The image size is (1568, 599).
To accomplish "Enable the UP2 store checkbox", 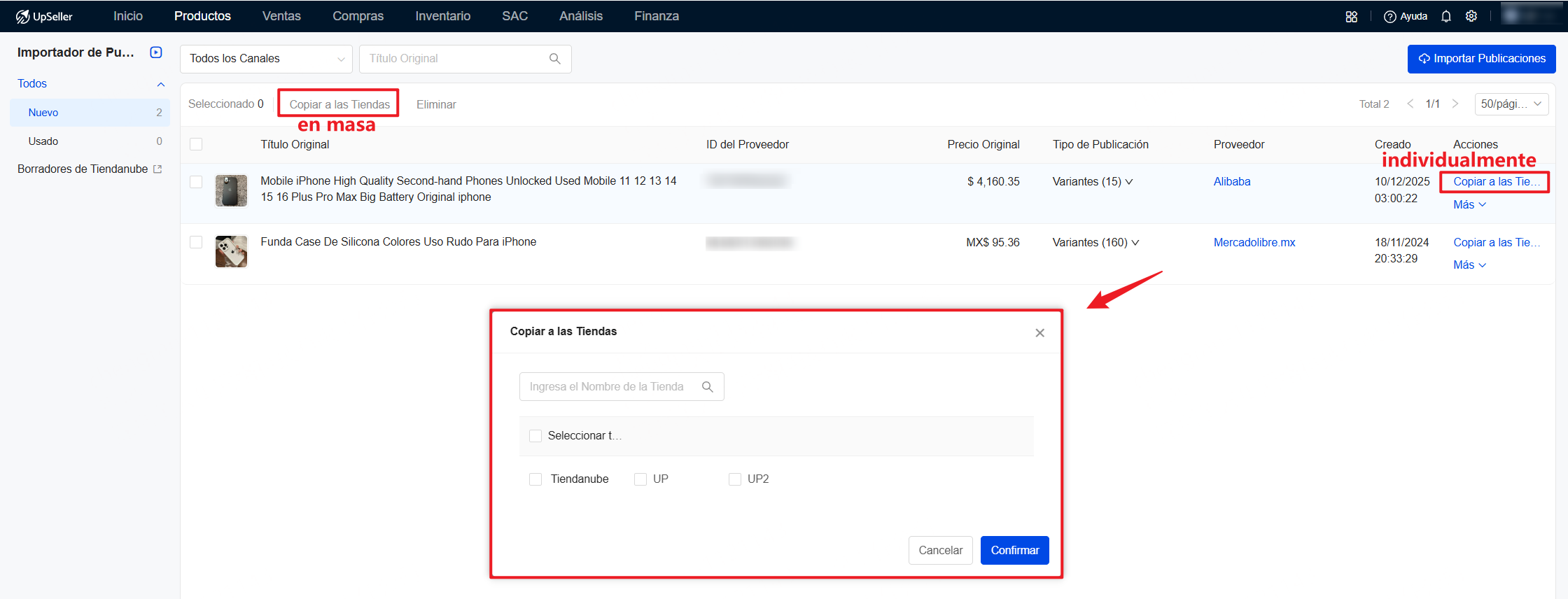I will [x=734, y=479].
